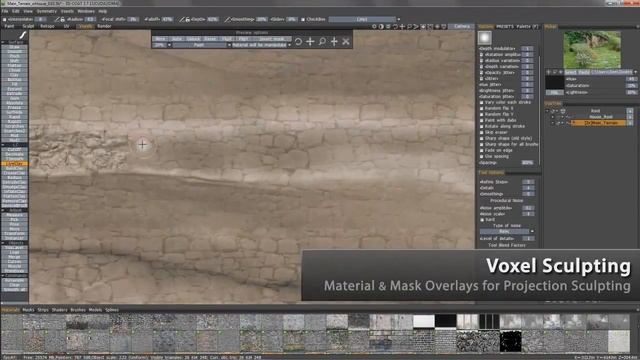
Task: Toggle Use spacing checkbox
Action: 482,156
